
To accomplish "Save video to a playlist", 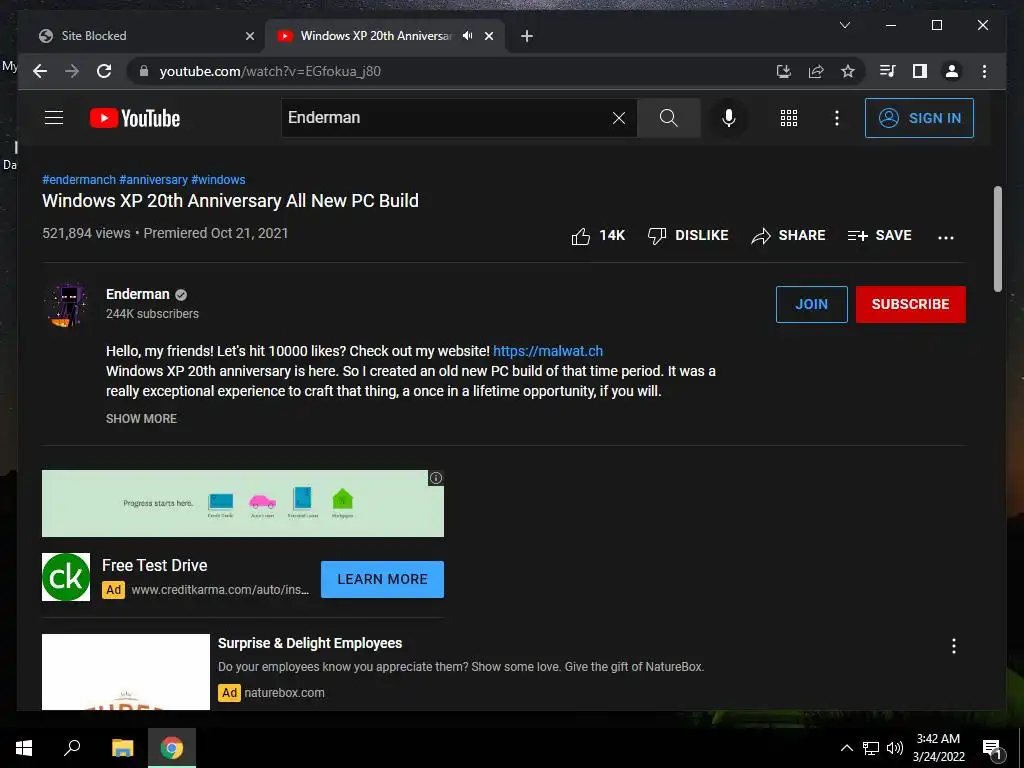I will pyautogui.click(x=879, y=236).
